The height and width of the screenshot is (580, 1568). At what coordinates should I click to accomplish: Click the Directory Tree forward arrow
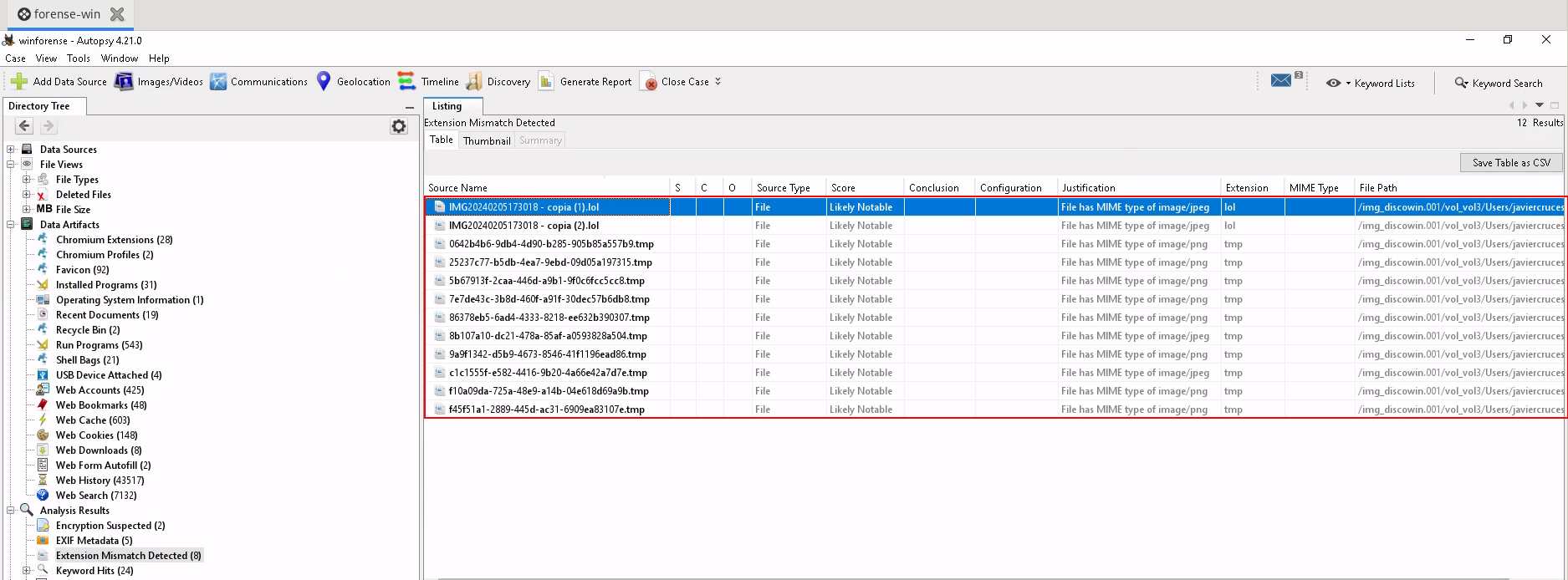[x=49, y=126]
